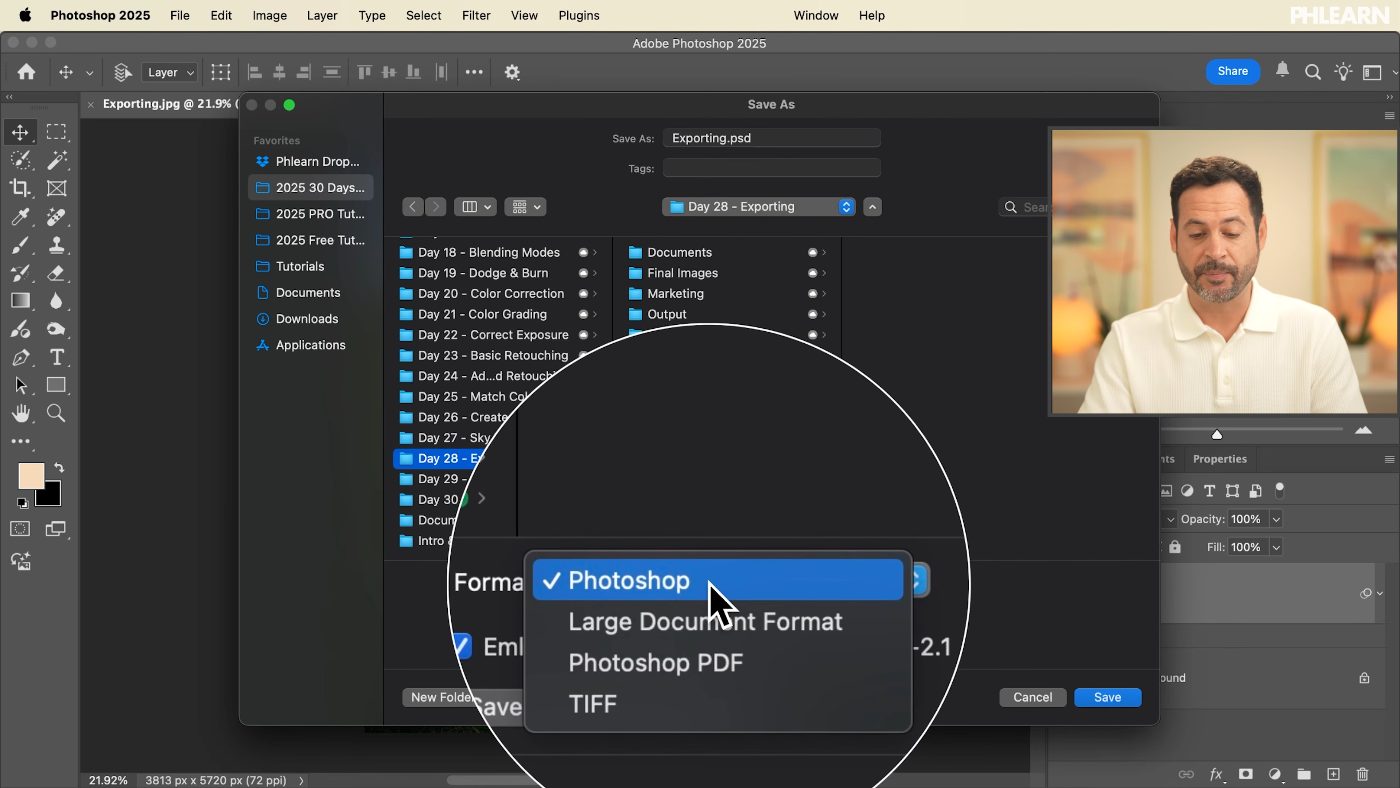This screenshot has height=788, width=1400.
Task: Click the Home icon in options bar
Action: click(26, 72)
